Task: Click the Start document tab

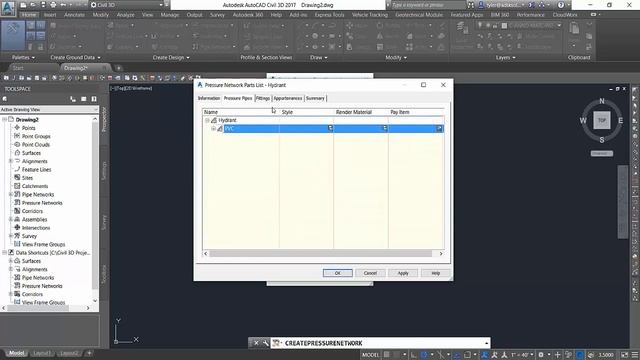Action: (18, 68)
